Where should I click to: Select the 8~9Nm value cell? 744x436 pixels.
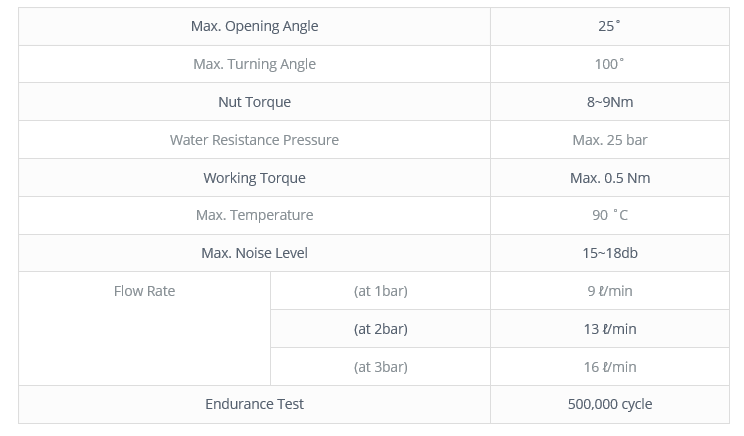610,102
